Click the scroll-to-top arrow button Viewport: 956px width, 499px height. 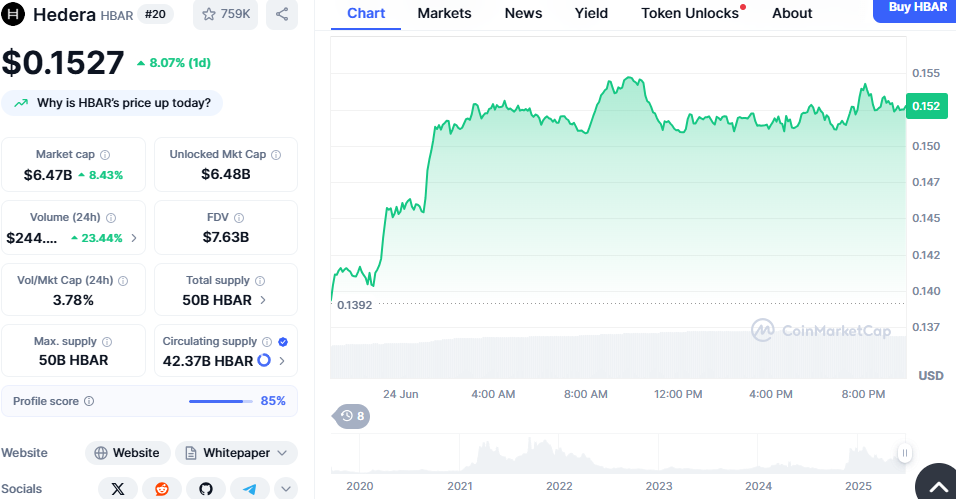[x=938, y=486]
